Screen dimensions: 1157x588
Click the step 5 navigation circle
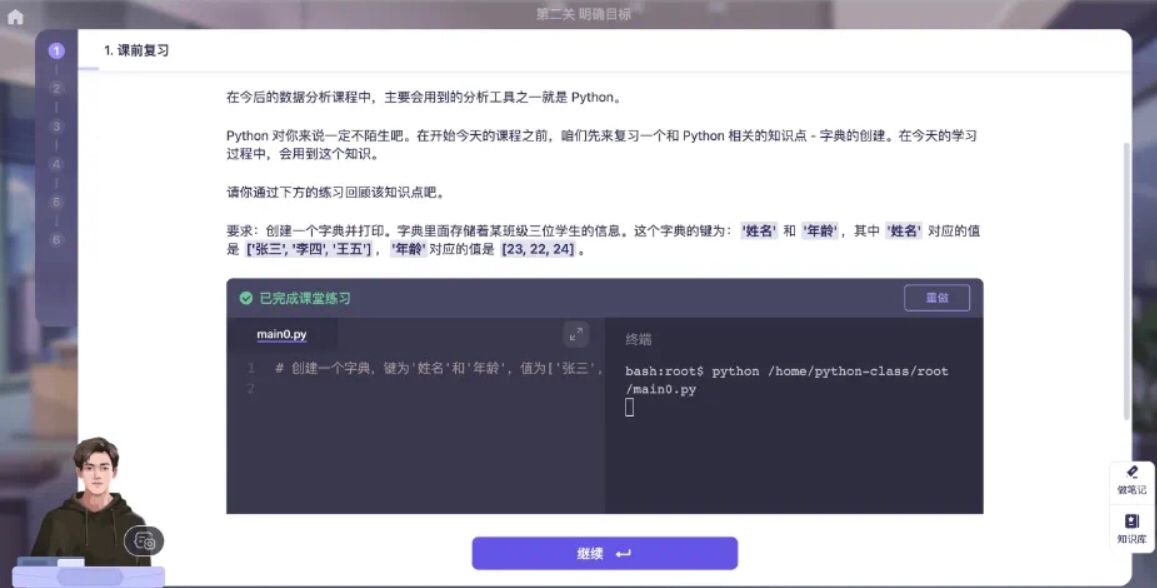pyautogui.click(x=56, y=202)
